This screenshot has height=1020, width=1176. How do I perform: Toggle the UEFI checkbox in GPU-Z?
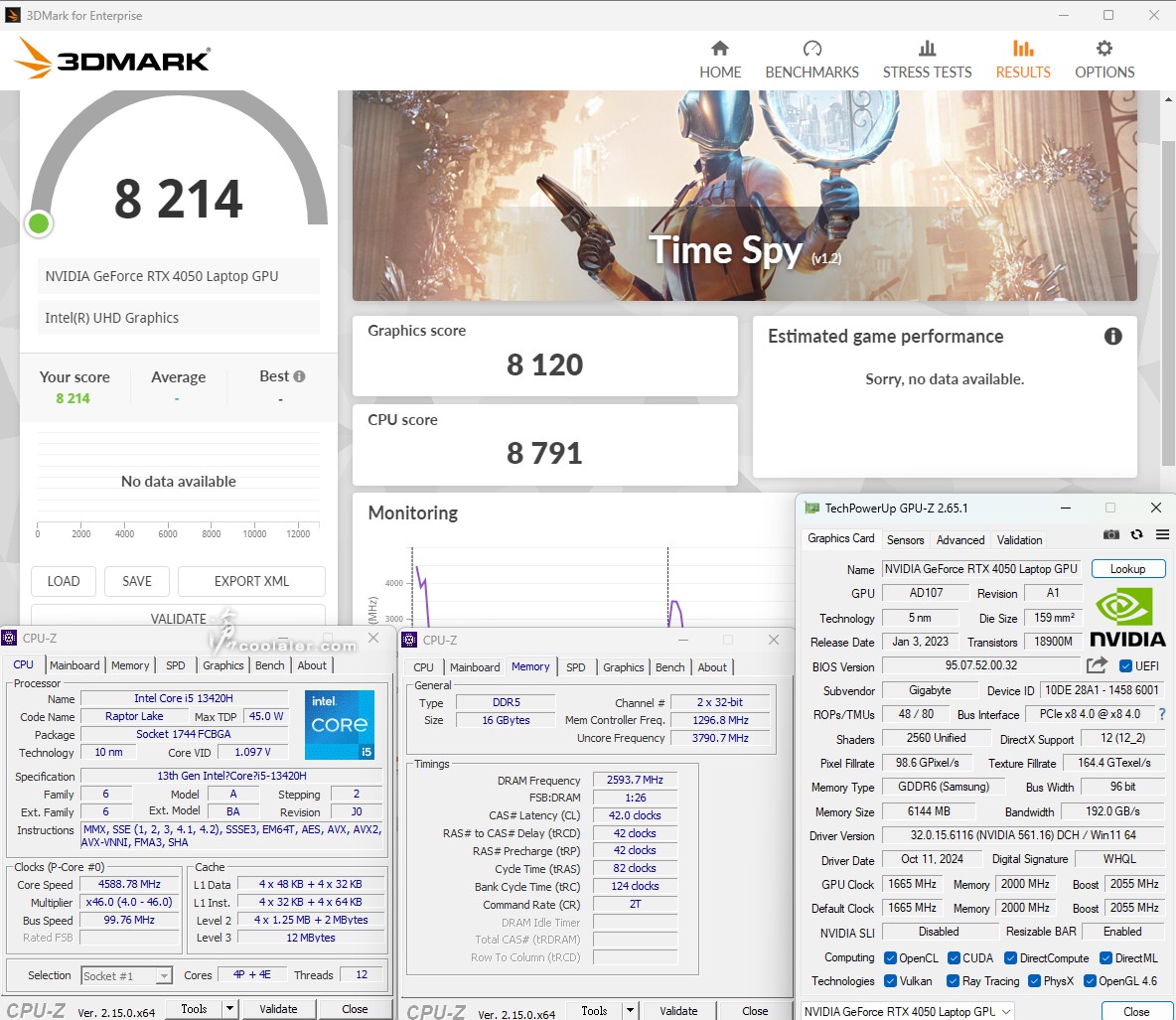tap(1125, 666)
